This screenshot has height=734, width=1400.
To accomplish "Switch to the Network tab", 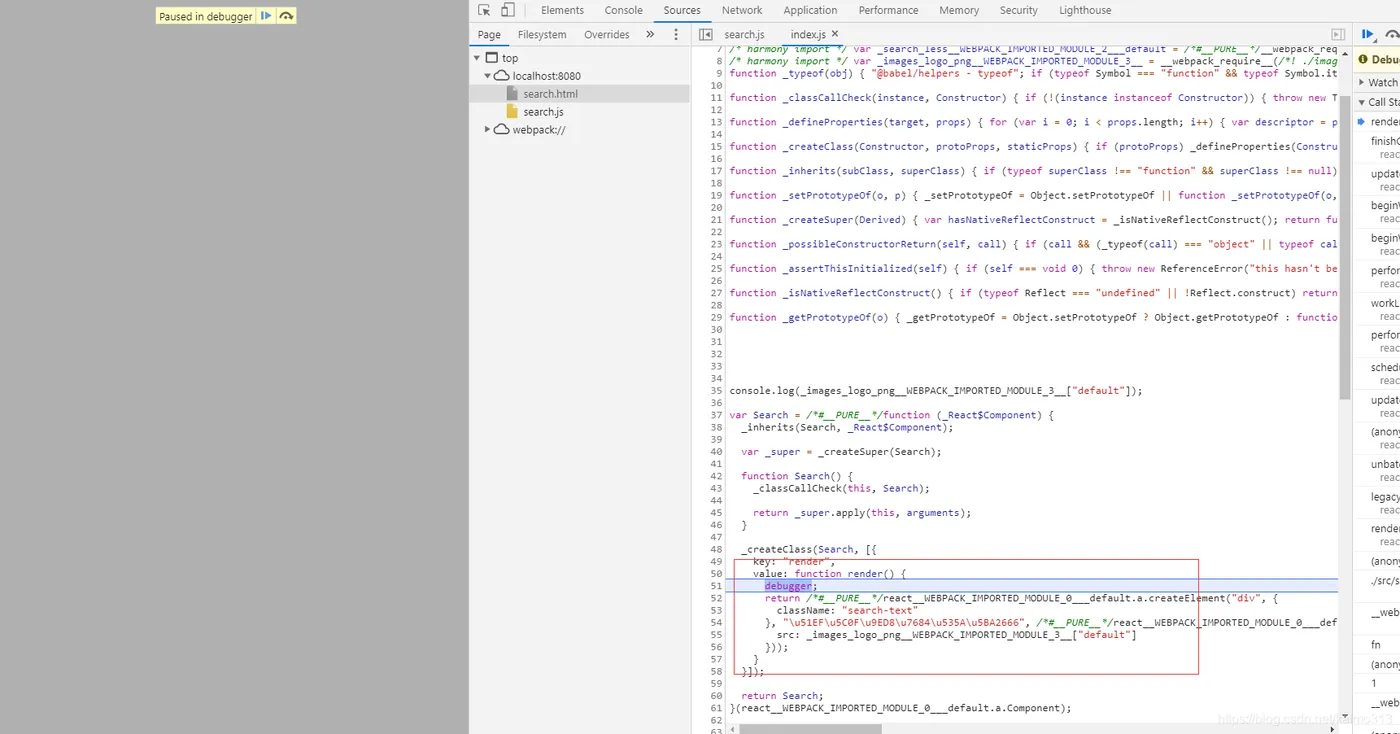I will [742, 10].
